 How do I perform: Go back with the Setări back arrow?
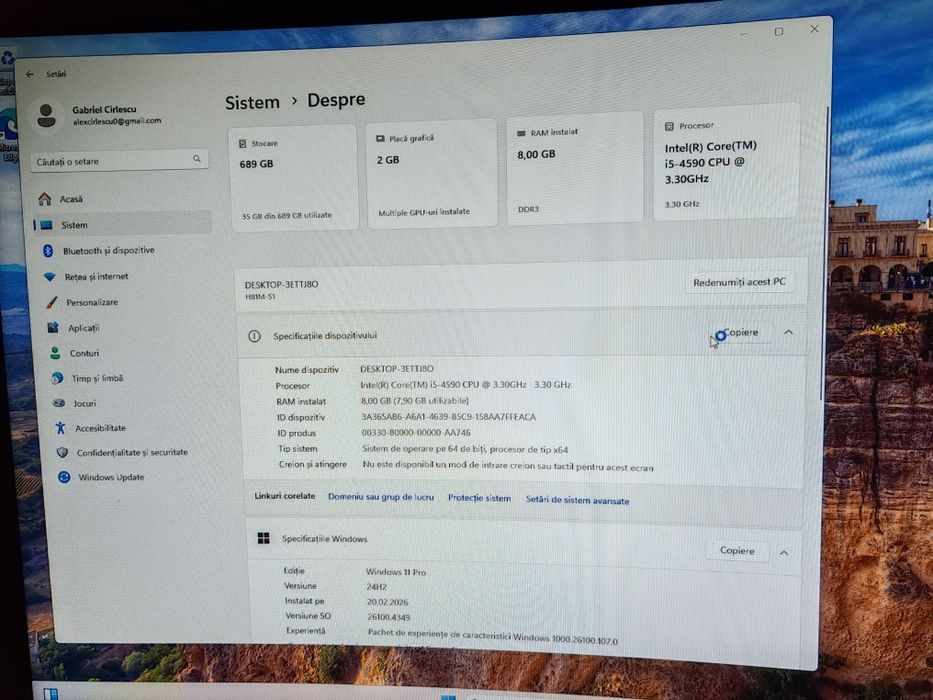[30, 74]
